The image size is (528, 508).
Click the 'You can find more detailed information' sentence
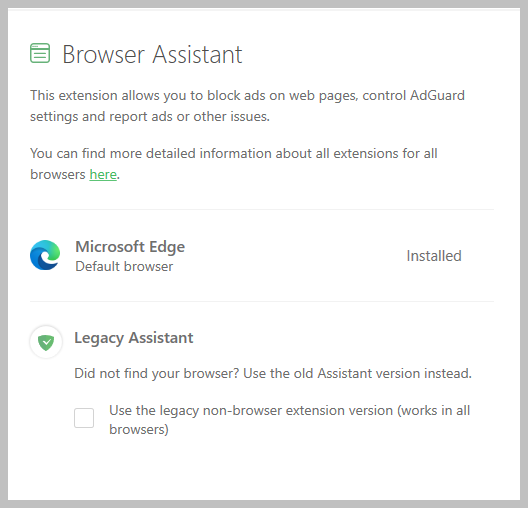point(234,154)
